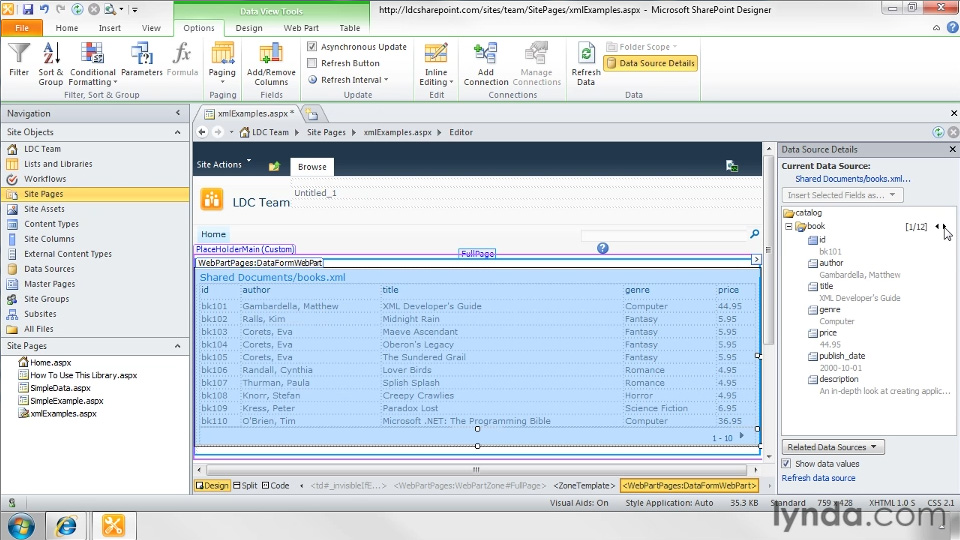This screenshot has height=540, width=960.
Task: Open the Parameters dialog
Action: [x=141, y=59]
